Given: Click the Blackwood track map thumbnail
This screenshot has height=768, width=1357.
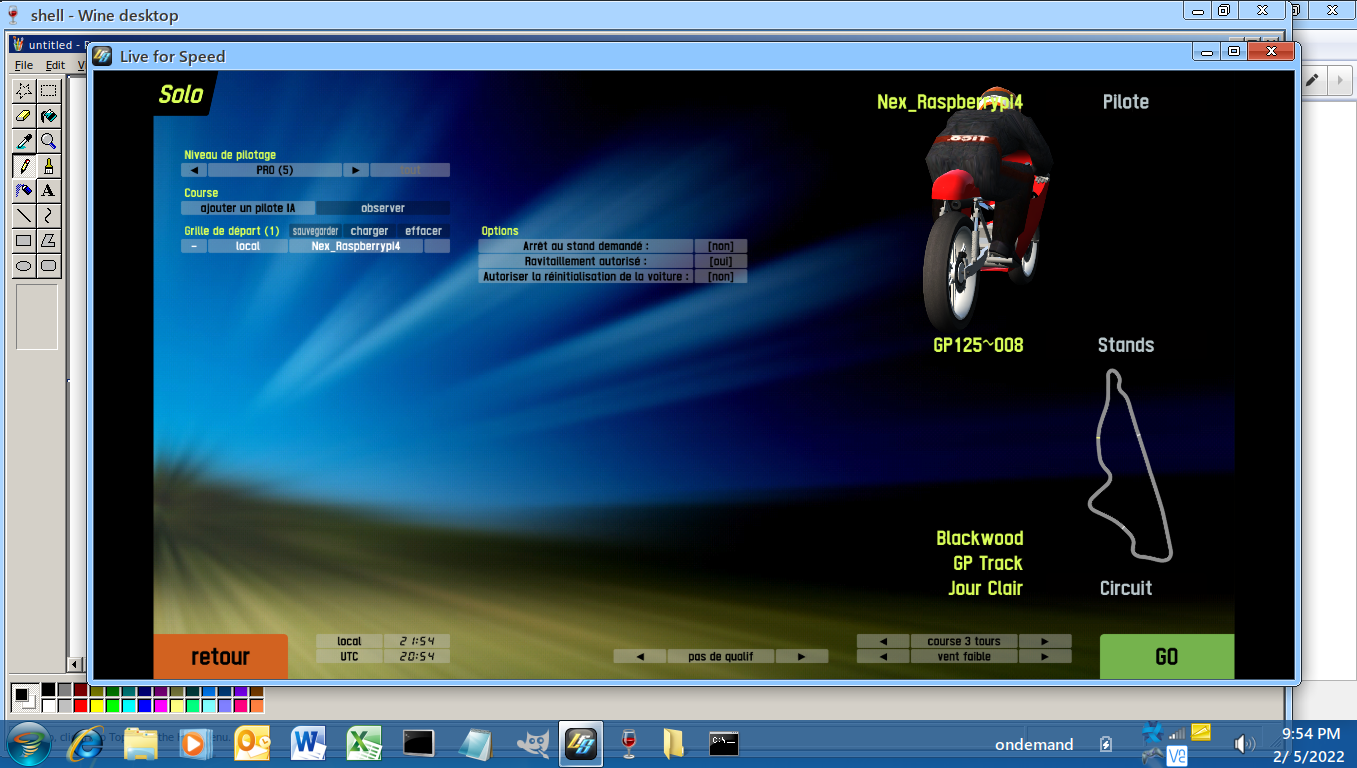Looking at the screenshot, I should [1130, 465].
